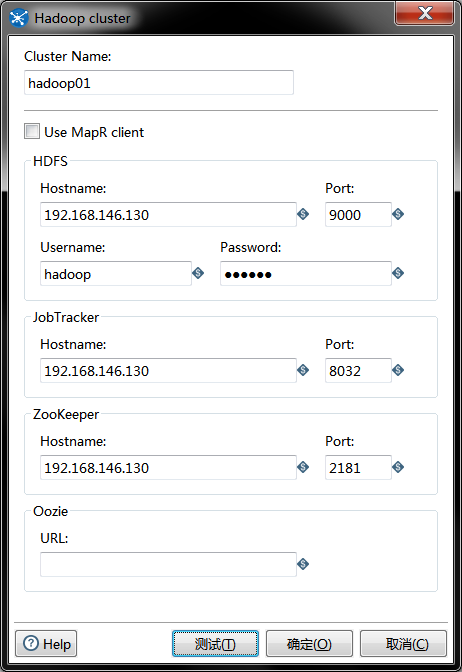Enable the Use MapR client checkbox
Image resolution: width=462 pixels, height=672 pixels.
(x=32, y=131)
